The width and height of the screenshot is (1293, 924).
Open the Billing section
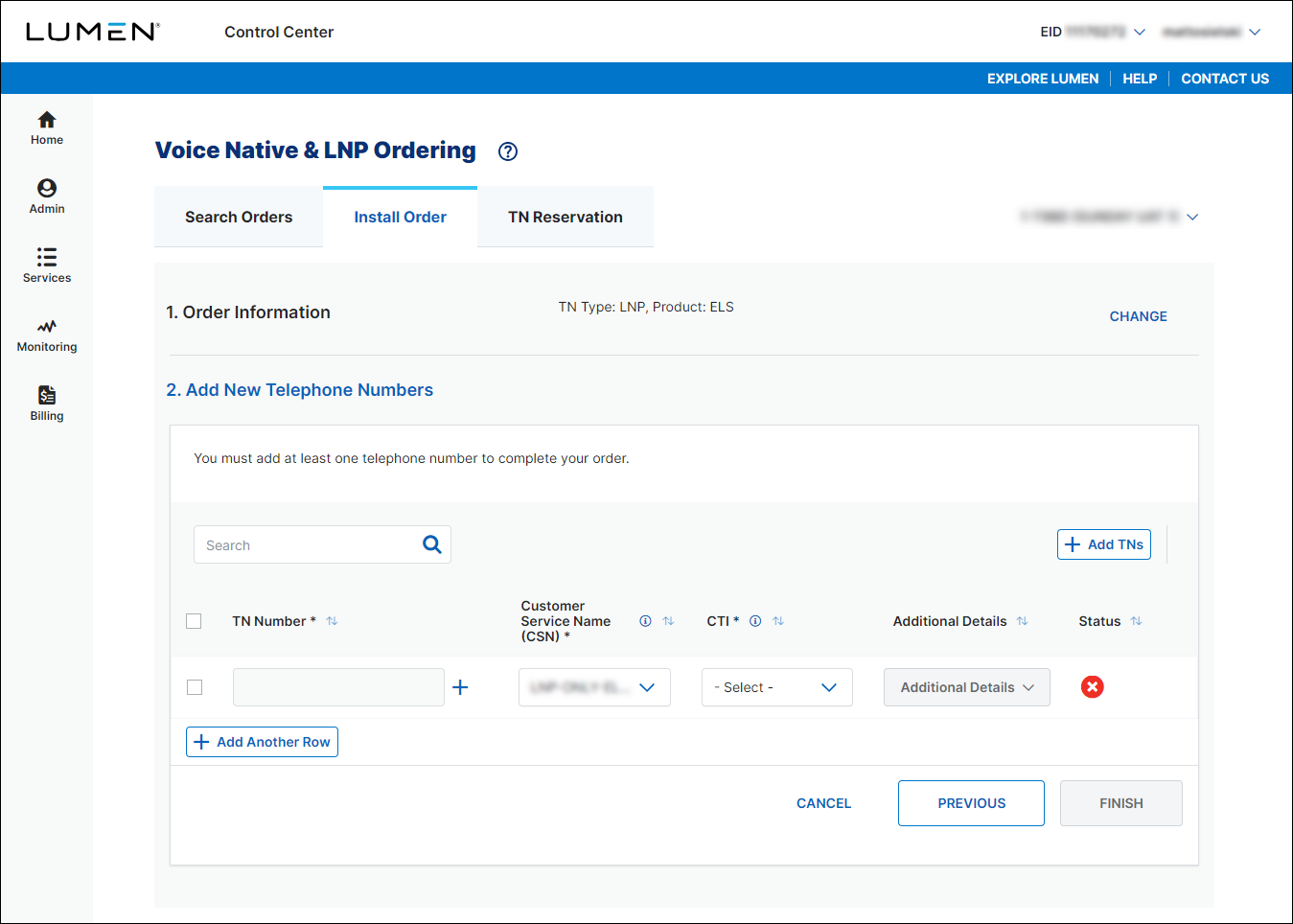(46, 404)
